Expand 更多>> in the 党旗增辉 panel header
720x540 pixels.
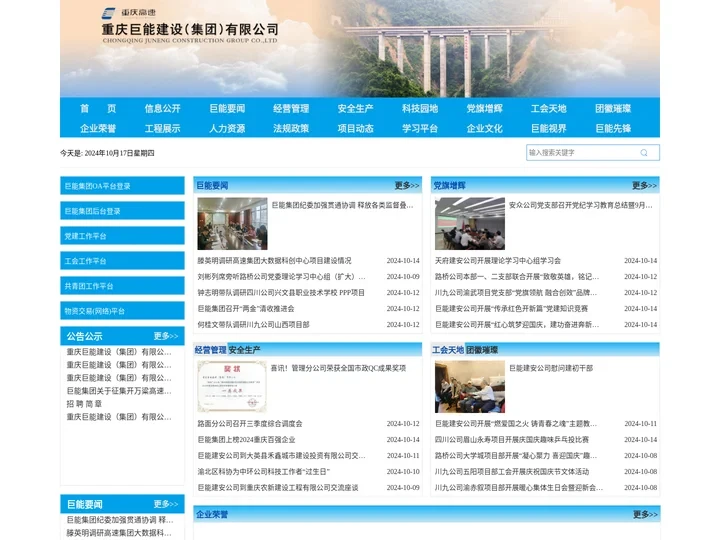pos(644,185)
